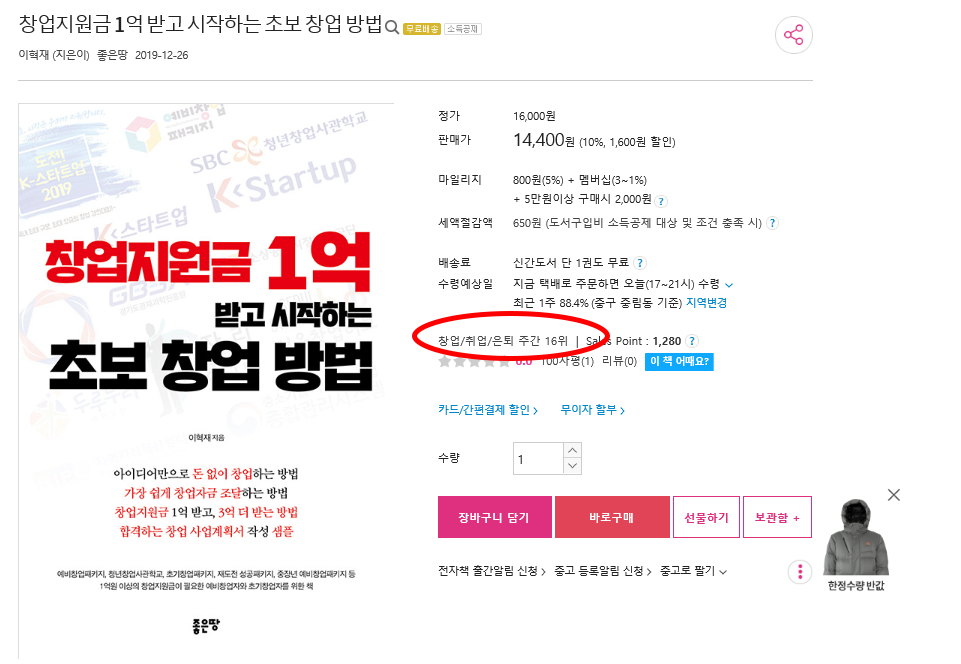Open the help icon next to 구매시 2,000원

click(x=661, y=201)
